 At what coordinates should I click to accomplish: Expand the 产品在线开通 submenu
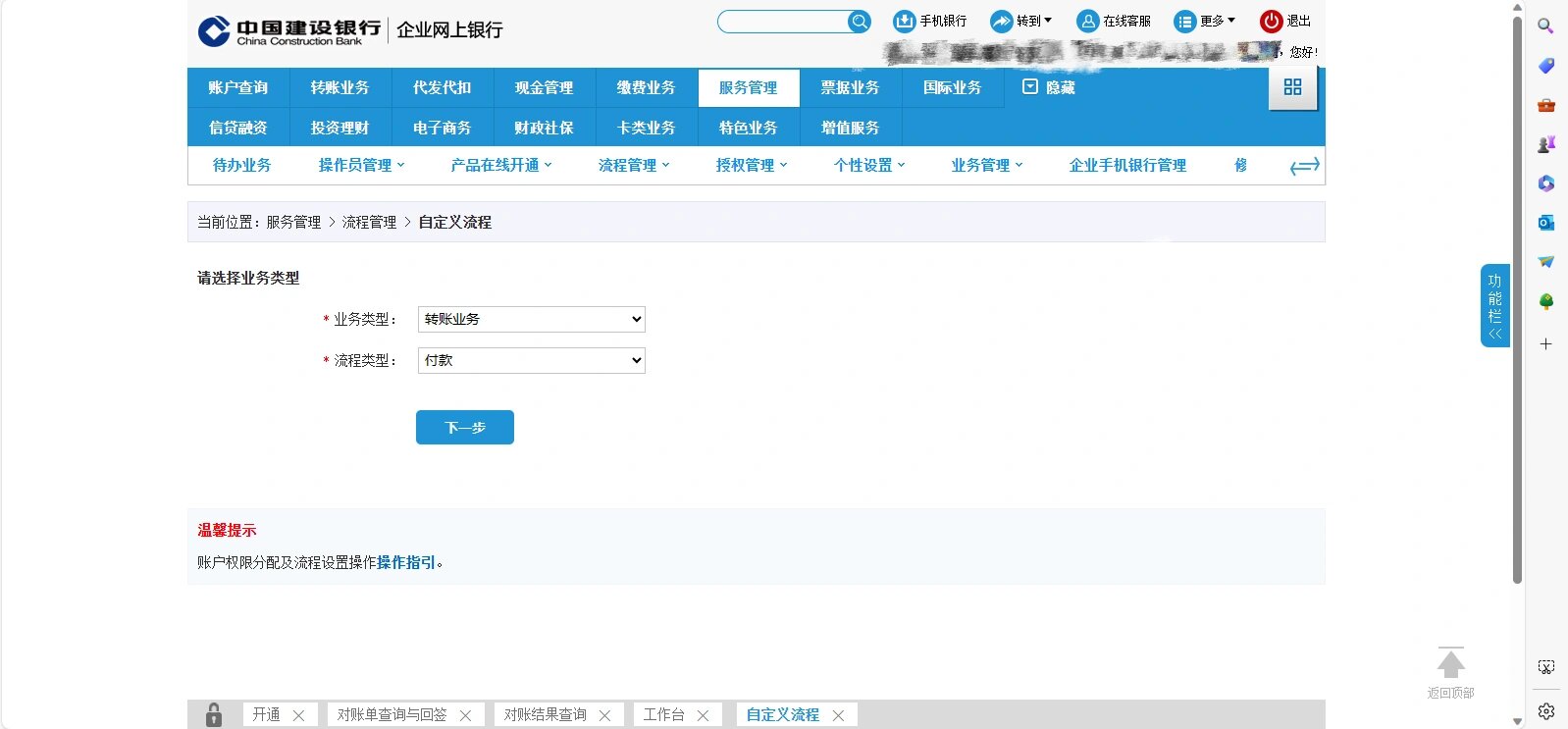[501, 165]
